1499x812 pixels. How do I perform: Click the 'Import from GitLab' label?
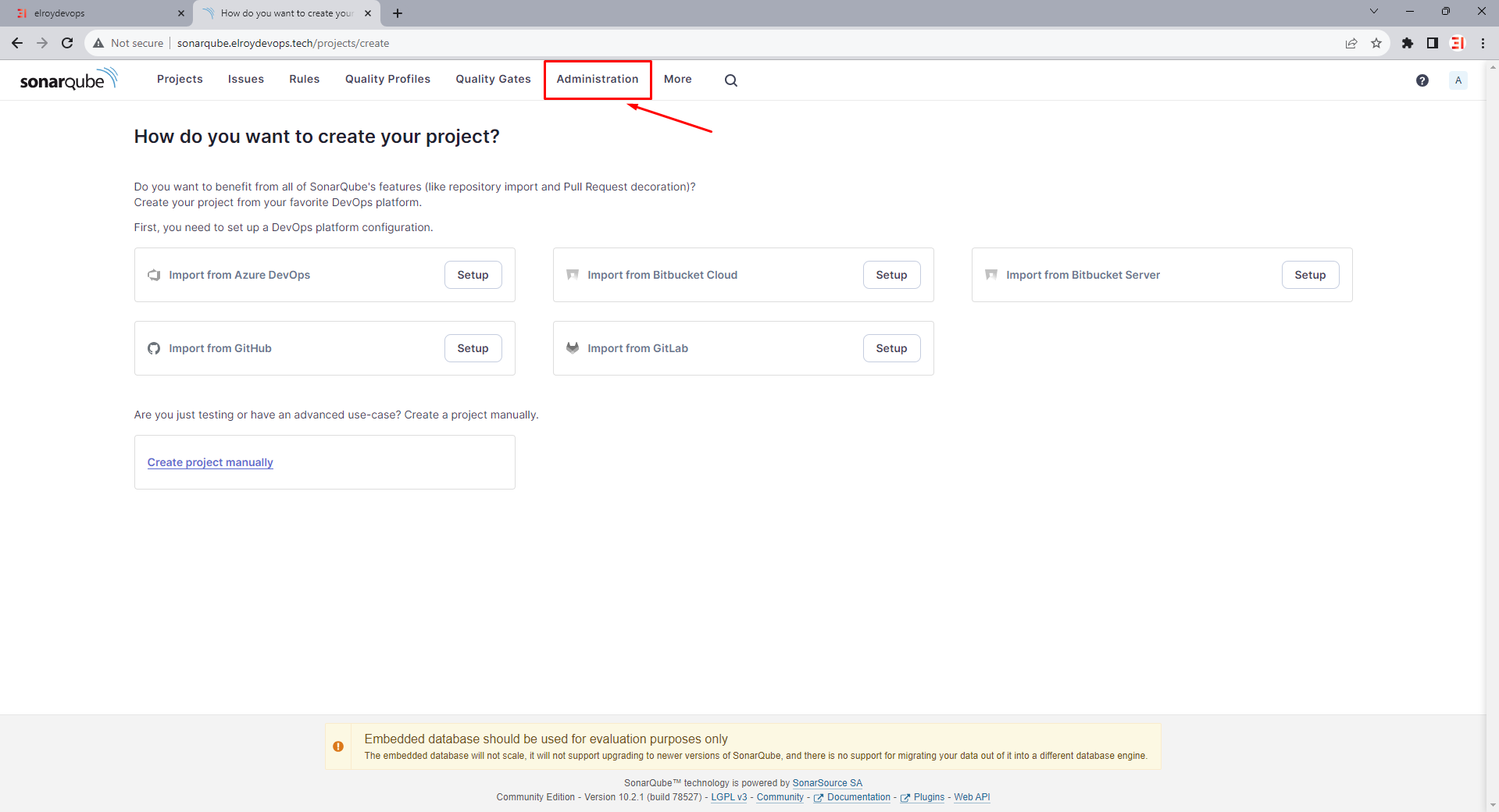tap(637, 348)
